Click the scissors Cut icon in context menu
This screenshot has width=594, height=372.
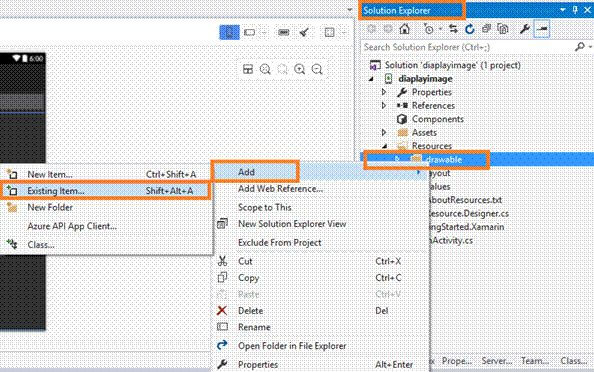click(222, 261)
